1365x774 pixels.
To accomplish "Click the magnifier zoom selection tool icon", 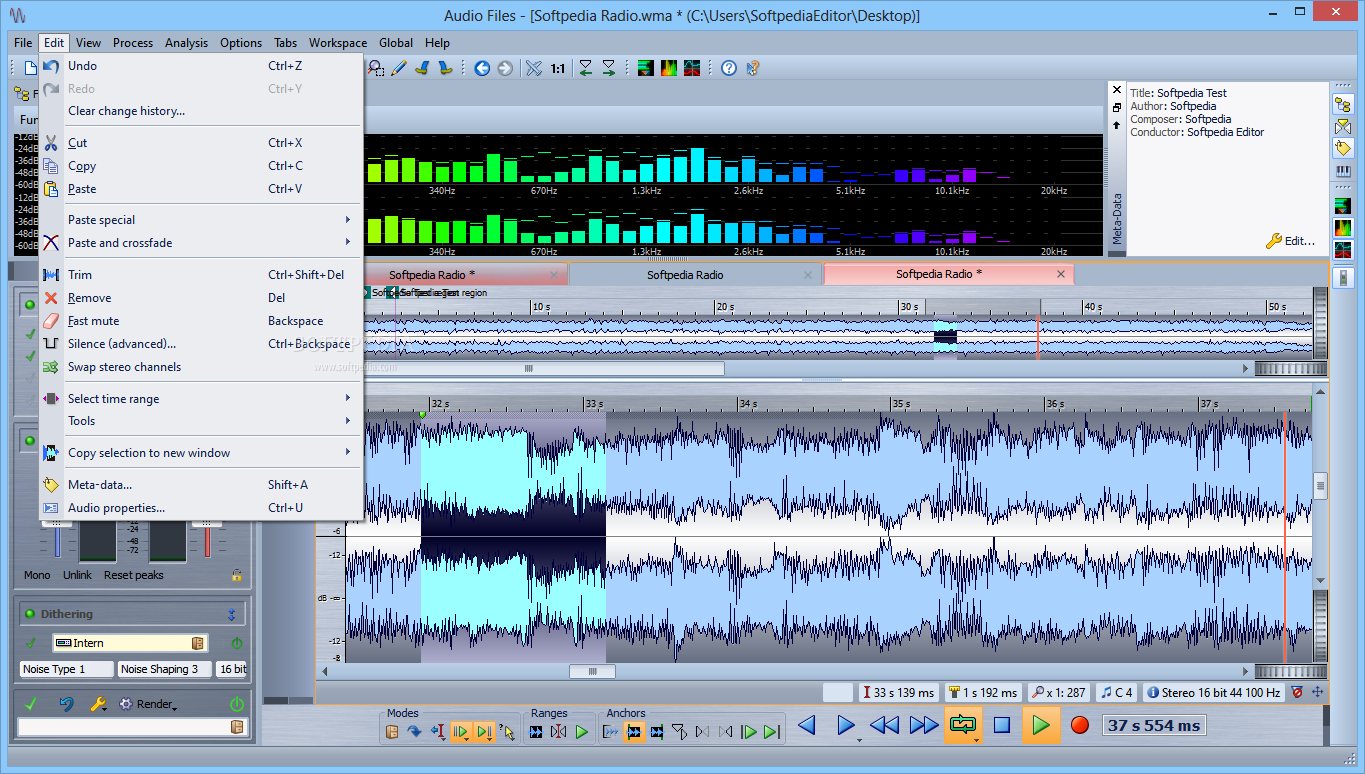I will pyautogui.click(x=375, y=68).
